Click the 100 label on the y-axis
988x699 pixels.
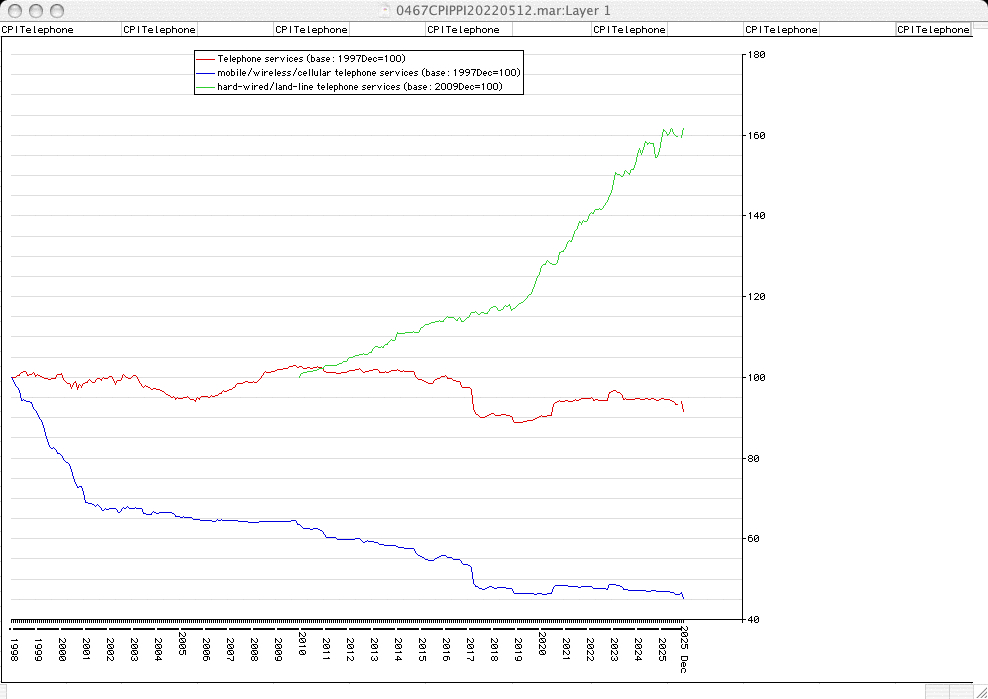pos(757,378)
